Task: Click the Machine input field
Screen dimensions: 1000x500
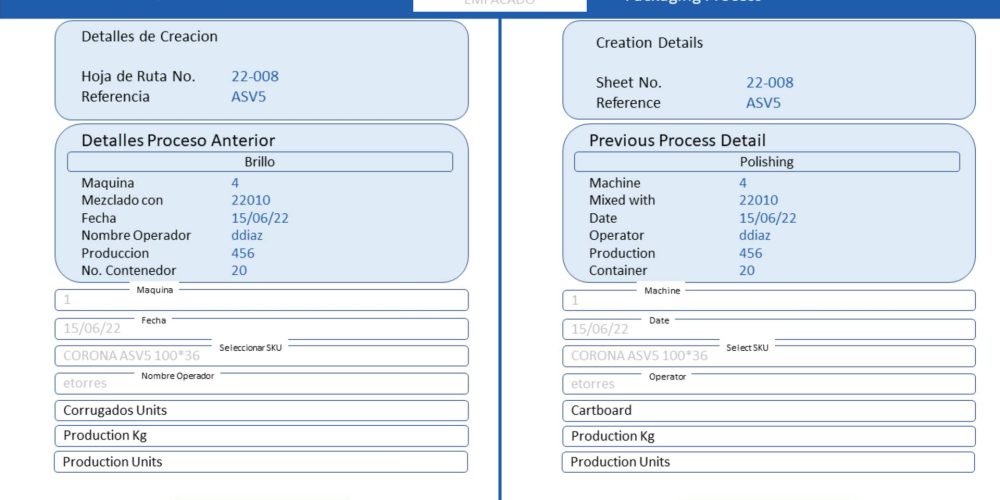Action: point(768,300)
